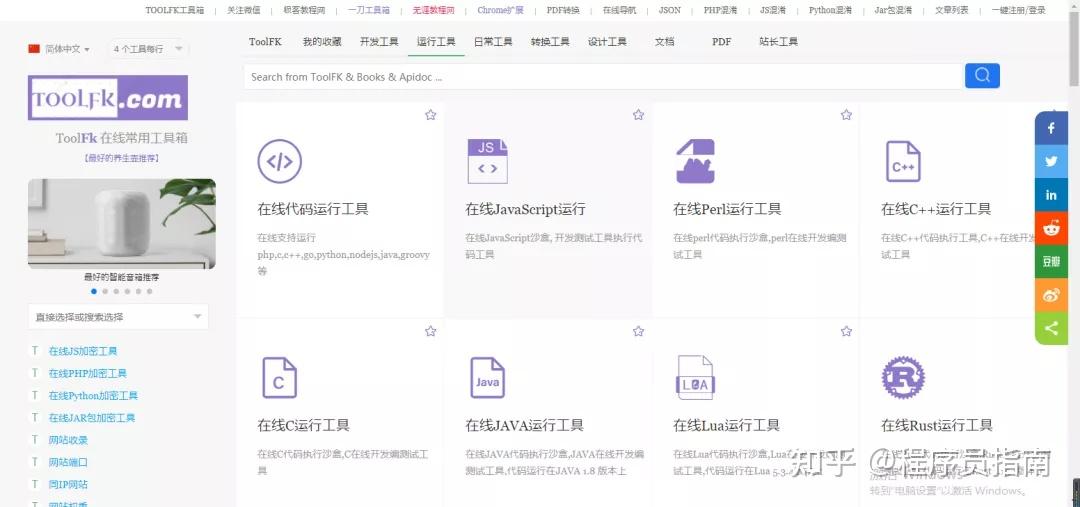Image resolution: width=1080 pixels, height=507 pixels.
Task: Open the 简体中文 language dropdown
Action: pyautogui.click(x=60, y=49)
